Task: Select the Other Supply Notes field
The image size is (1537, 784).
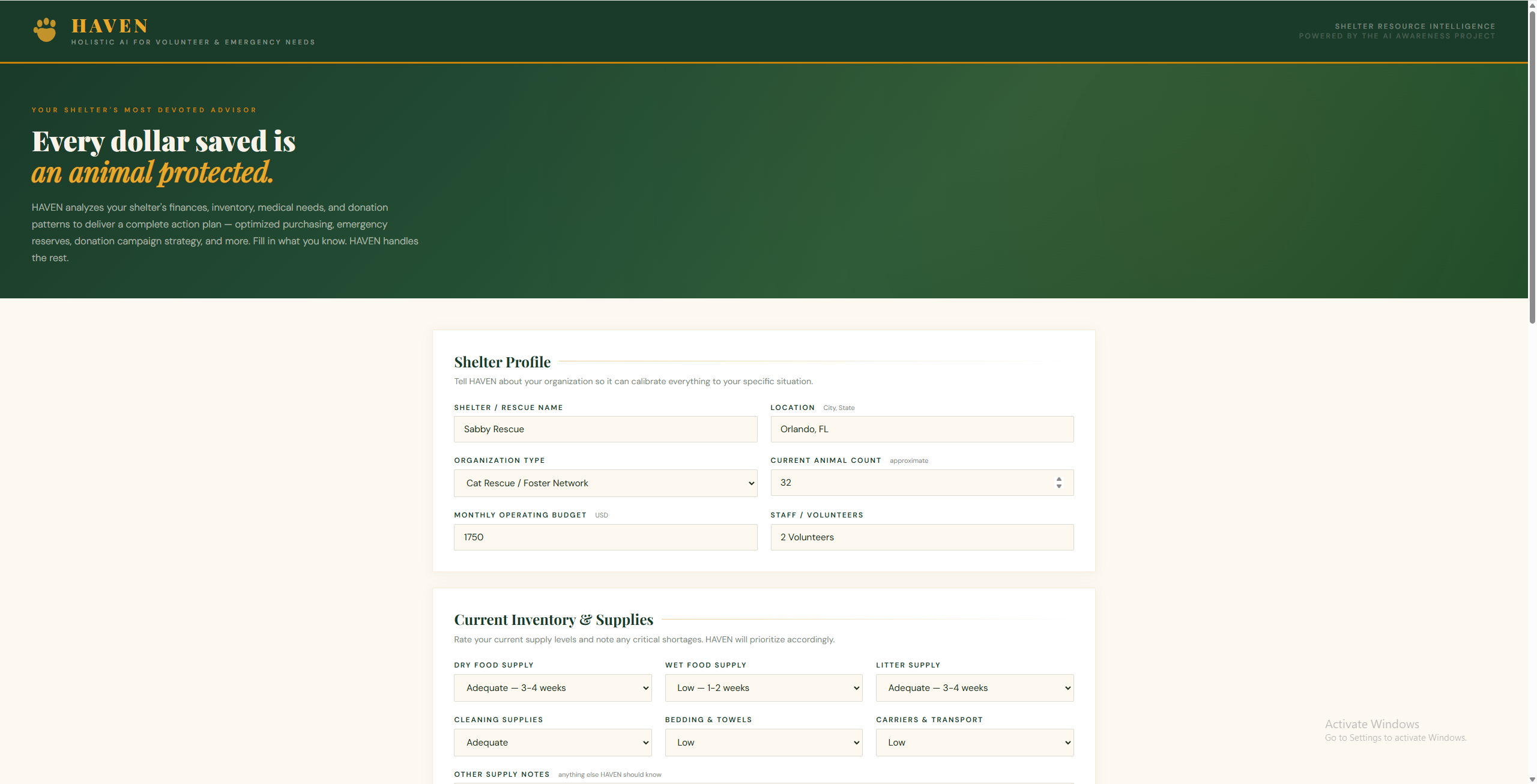Action: click(763, 782)
